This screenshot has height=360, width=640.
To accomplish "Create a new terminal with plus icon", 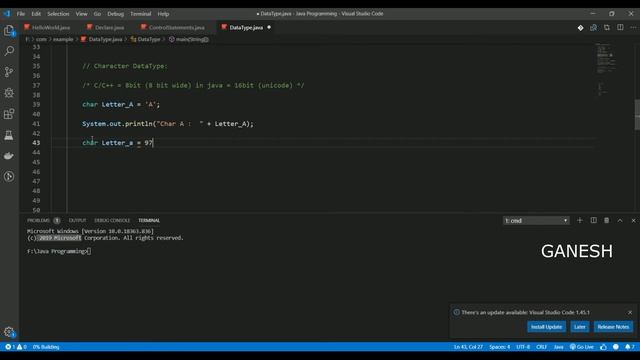I will pos(580,220).
